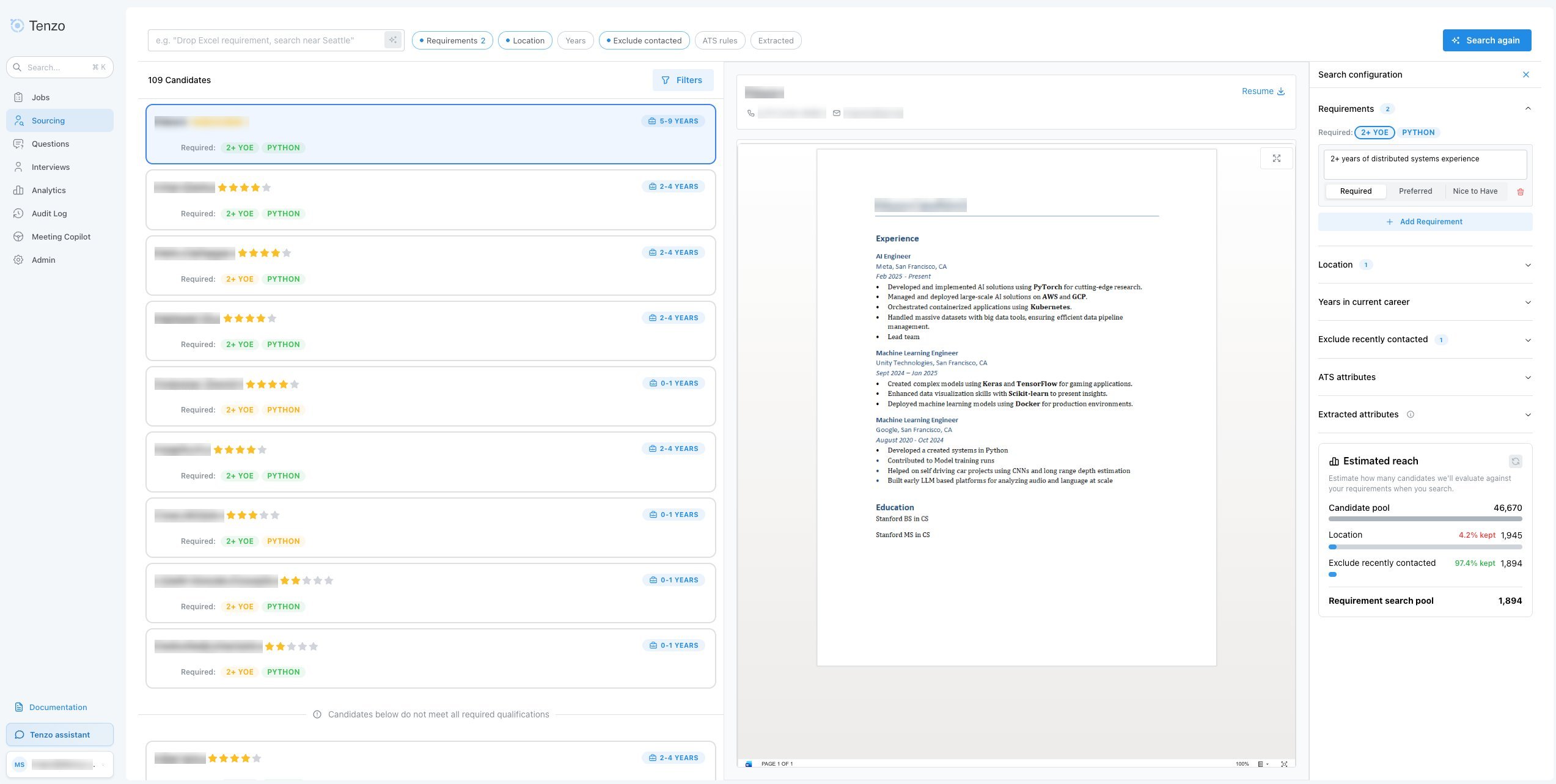Click the Add Requirement button
Screen dimensions: 1556x784
[x=1425, y=222]
